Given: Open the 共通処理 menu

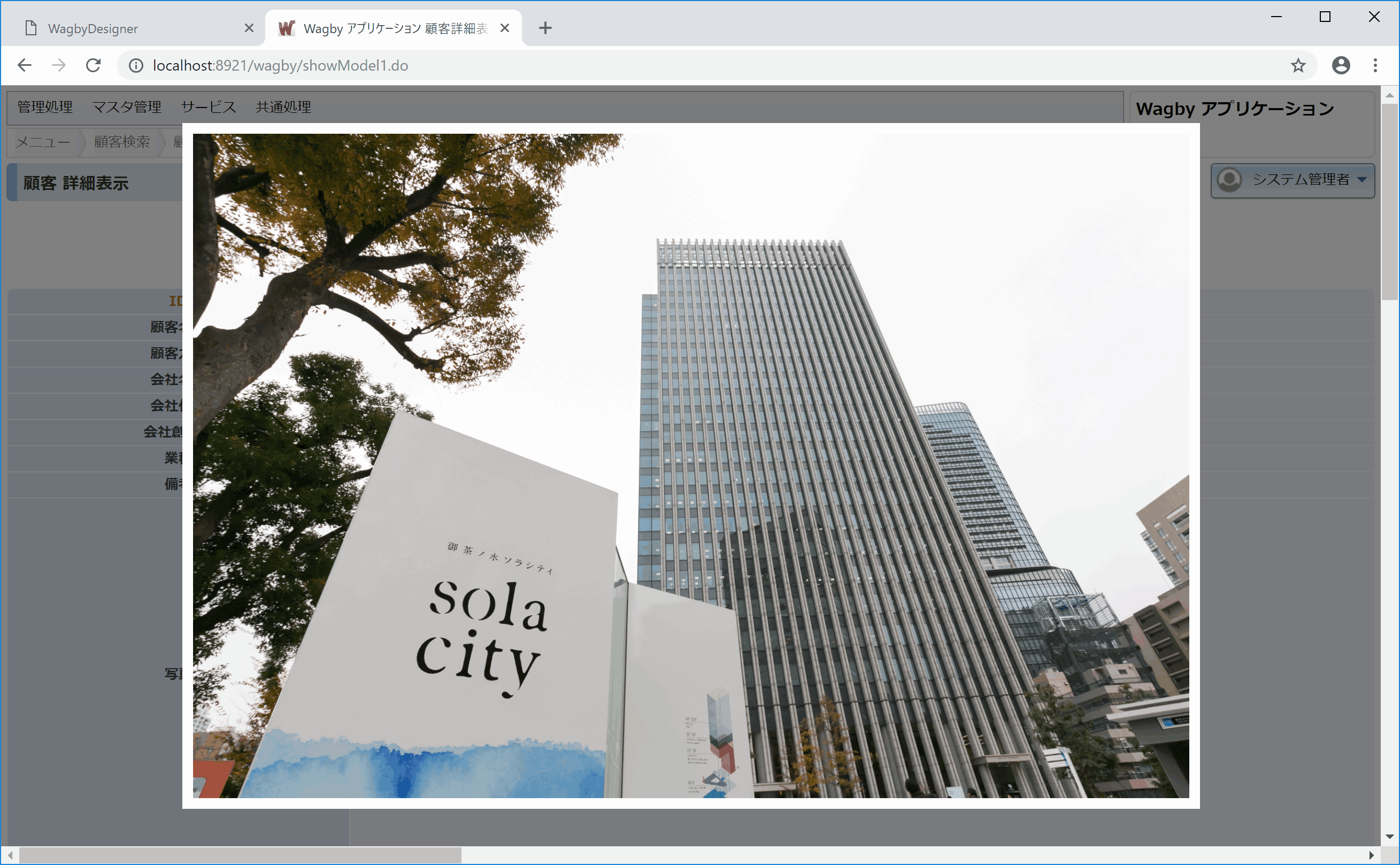Looking at the screenshot, I should pyautogui.click(x=283, y=107).
